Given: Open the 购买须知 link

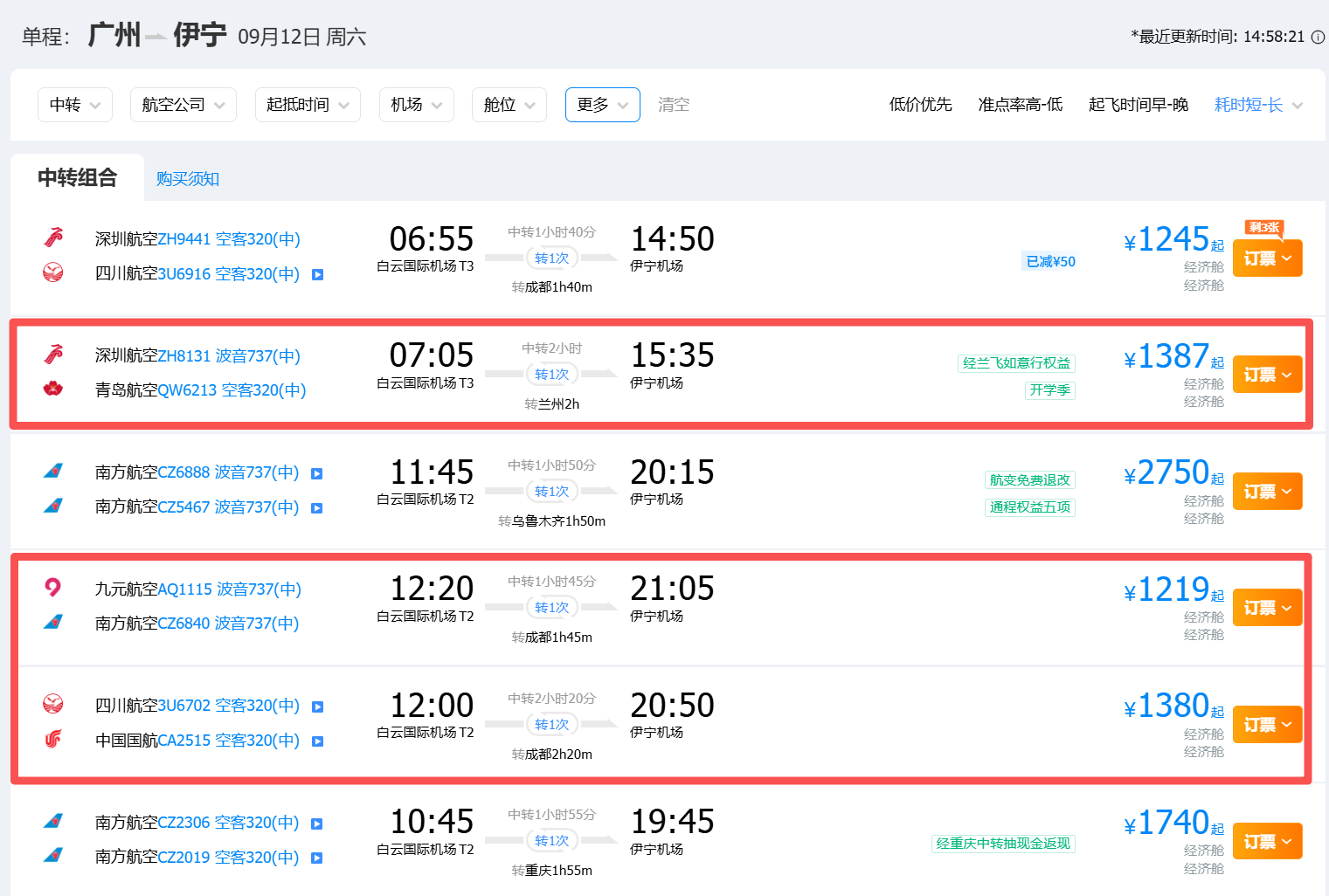Looking at the screenshot, I should [188, 179].
